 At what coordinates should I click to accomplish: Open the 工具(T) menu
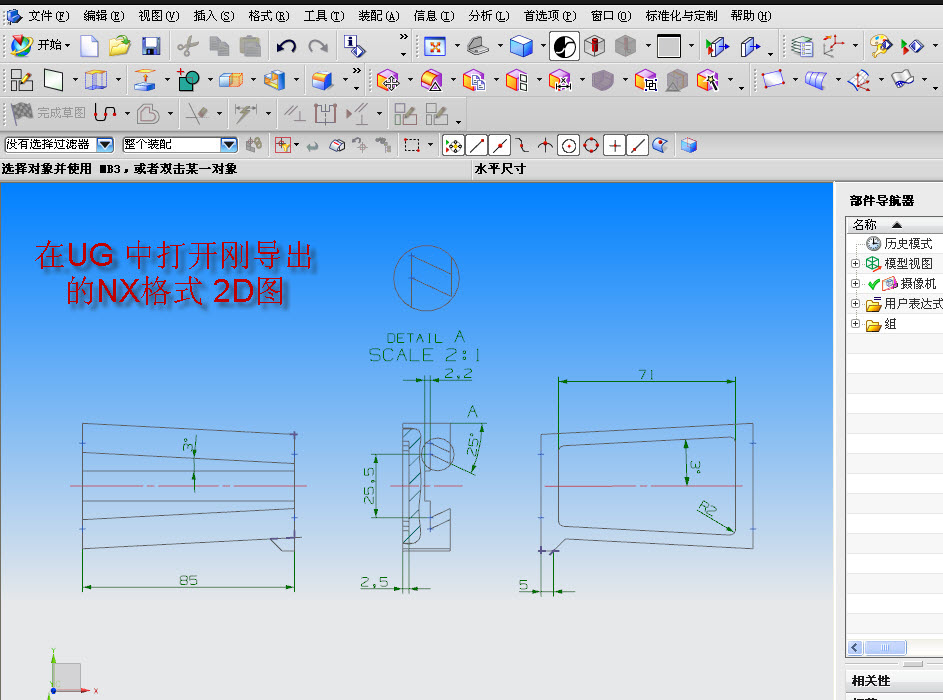pyautogui.click(x=324, y=16)
